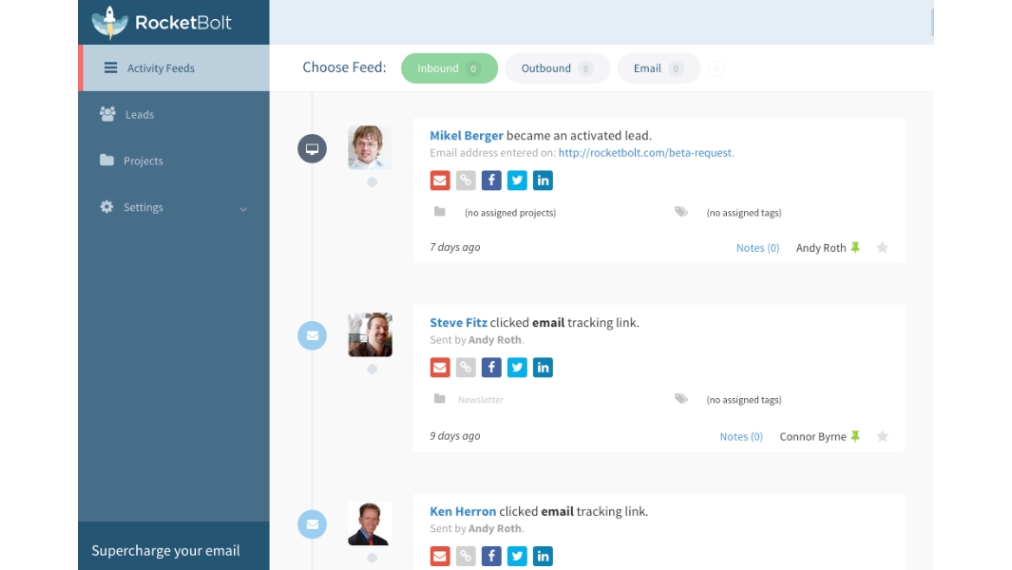Open Mikel Berger's LinkedIn profile
The width and height of the screenshot is (1012, 570).
543,180
